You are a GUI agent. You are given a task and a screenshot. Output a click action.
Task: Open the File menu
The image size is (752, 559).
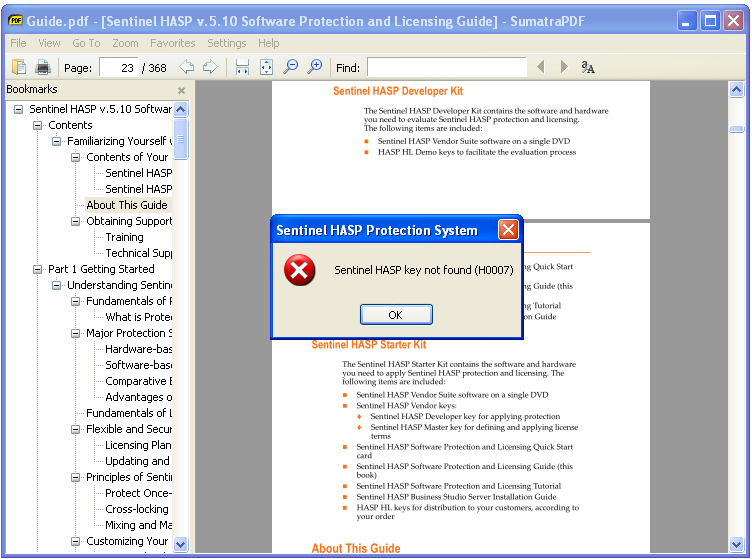click(18, 43)
